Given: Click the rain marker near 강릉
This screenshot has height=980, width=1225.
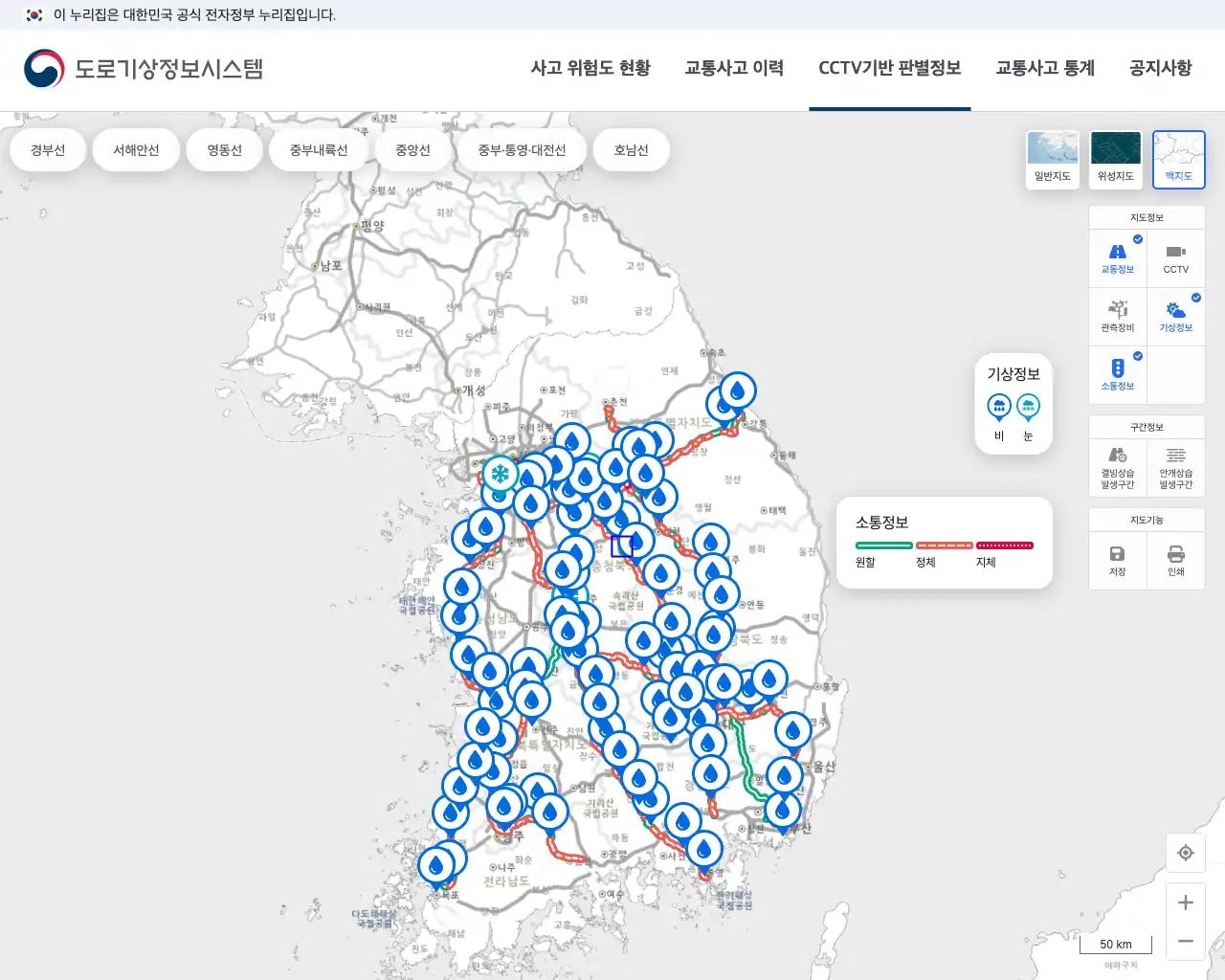Looking at the screenshot, I should (x=737, y=390).
